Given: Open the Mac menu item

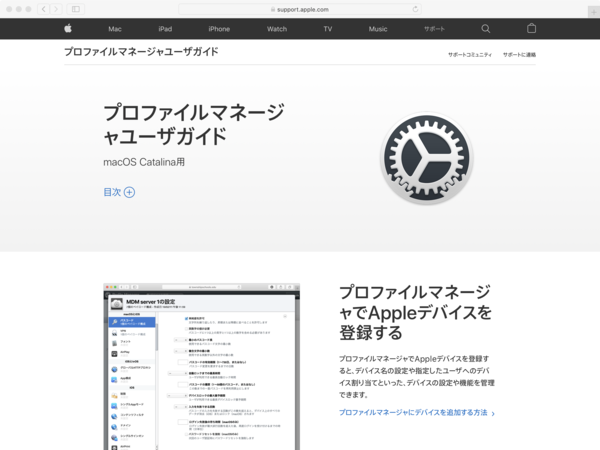Looking at the screenshot, I should point(115,29).
